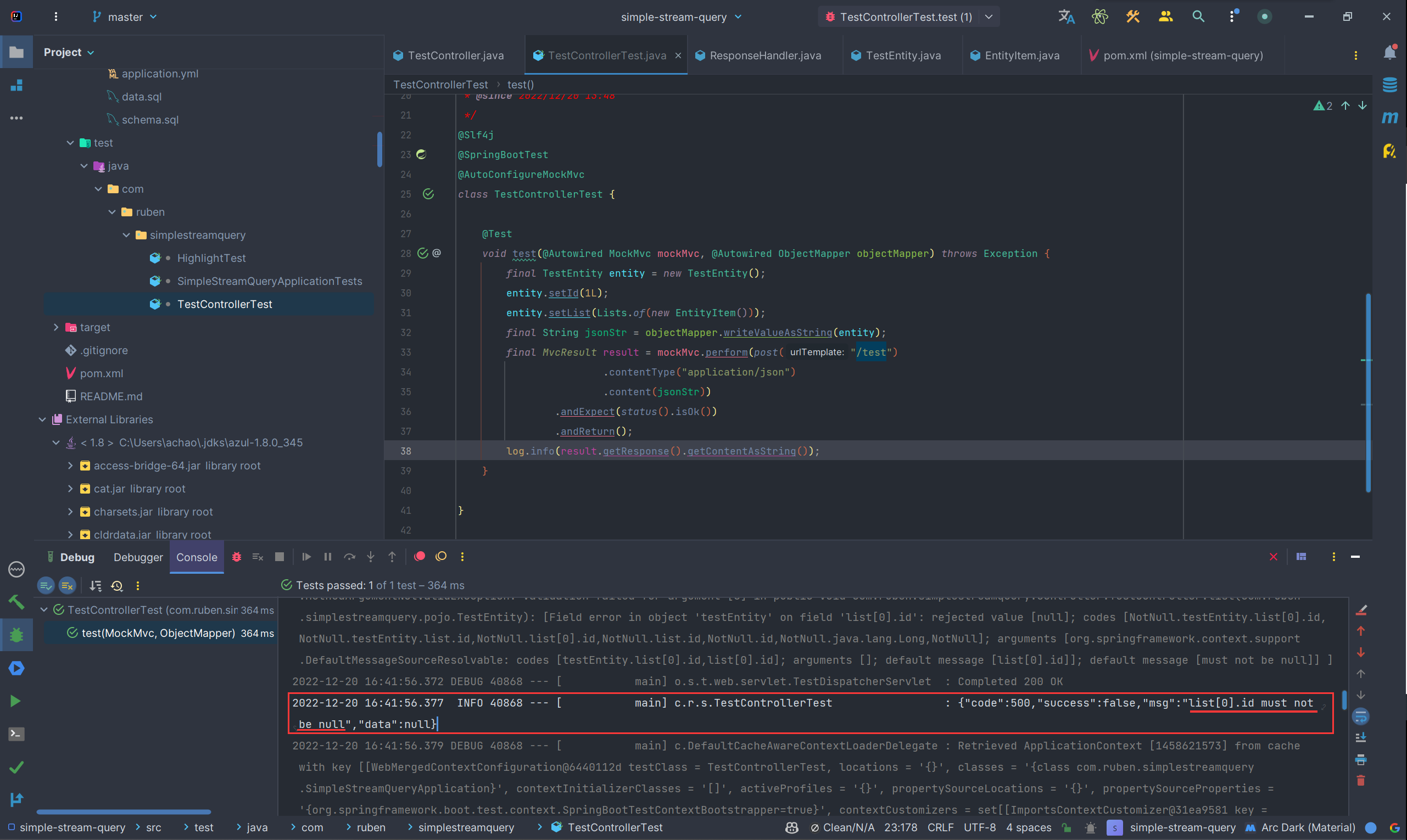This screenshot has width=1407, height=840.
Task: Collapse the External Libraries node
Action: pos(42,419)
